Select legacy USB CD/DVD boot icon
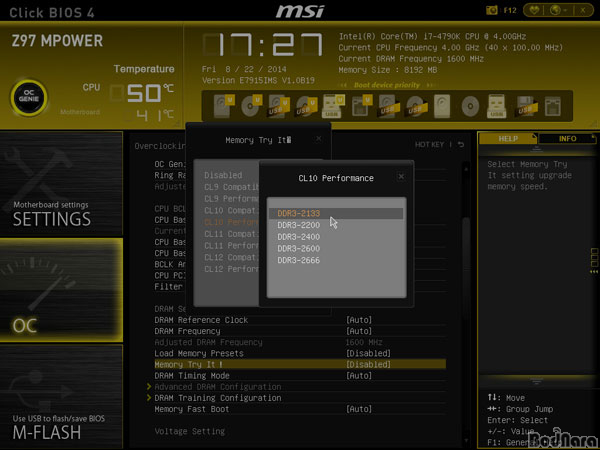This screenshot has width=600, height=450. (416, 106)
